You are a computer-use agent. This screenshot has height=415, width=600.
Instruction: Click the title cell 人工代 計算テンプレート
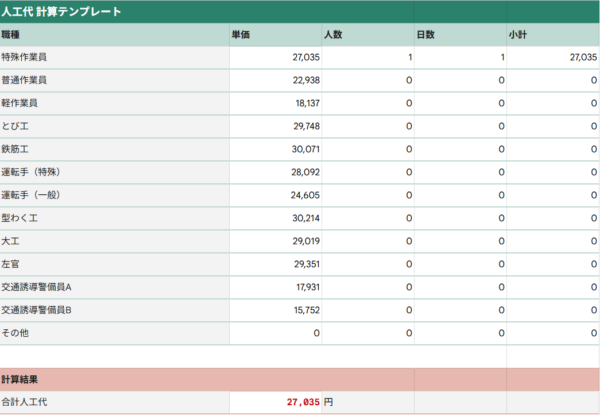(62, 12)
